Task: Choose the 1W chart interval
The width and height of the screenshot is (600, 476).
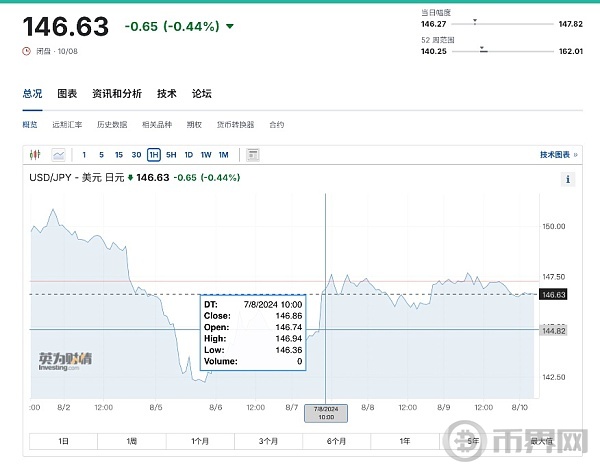Action: [x=206, y=155]
